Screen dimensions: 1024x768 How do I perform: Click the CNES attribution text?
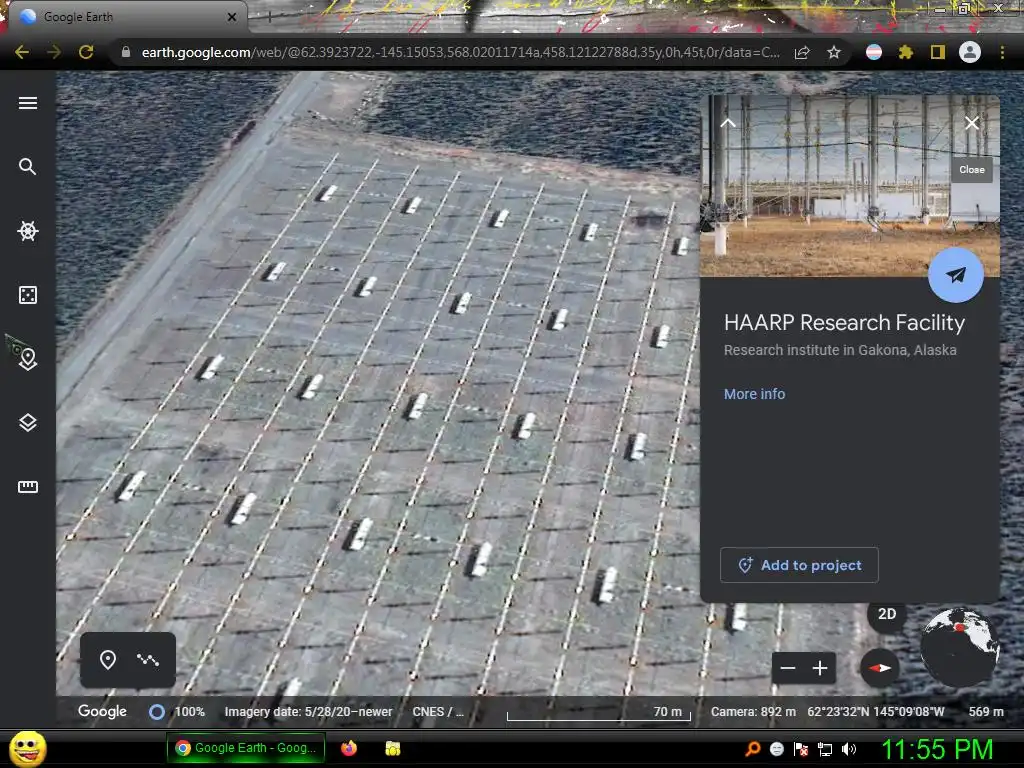click(x=438, y=712)
